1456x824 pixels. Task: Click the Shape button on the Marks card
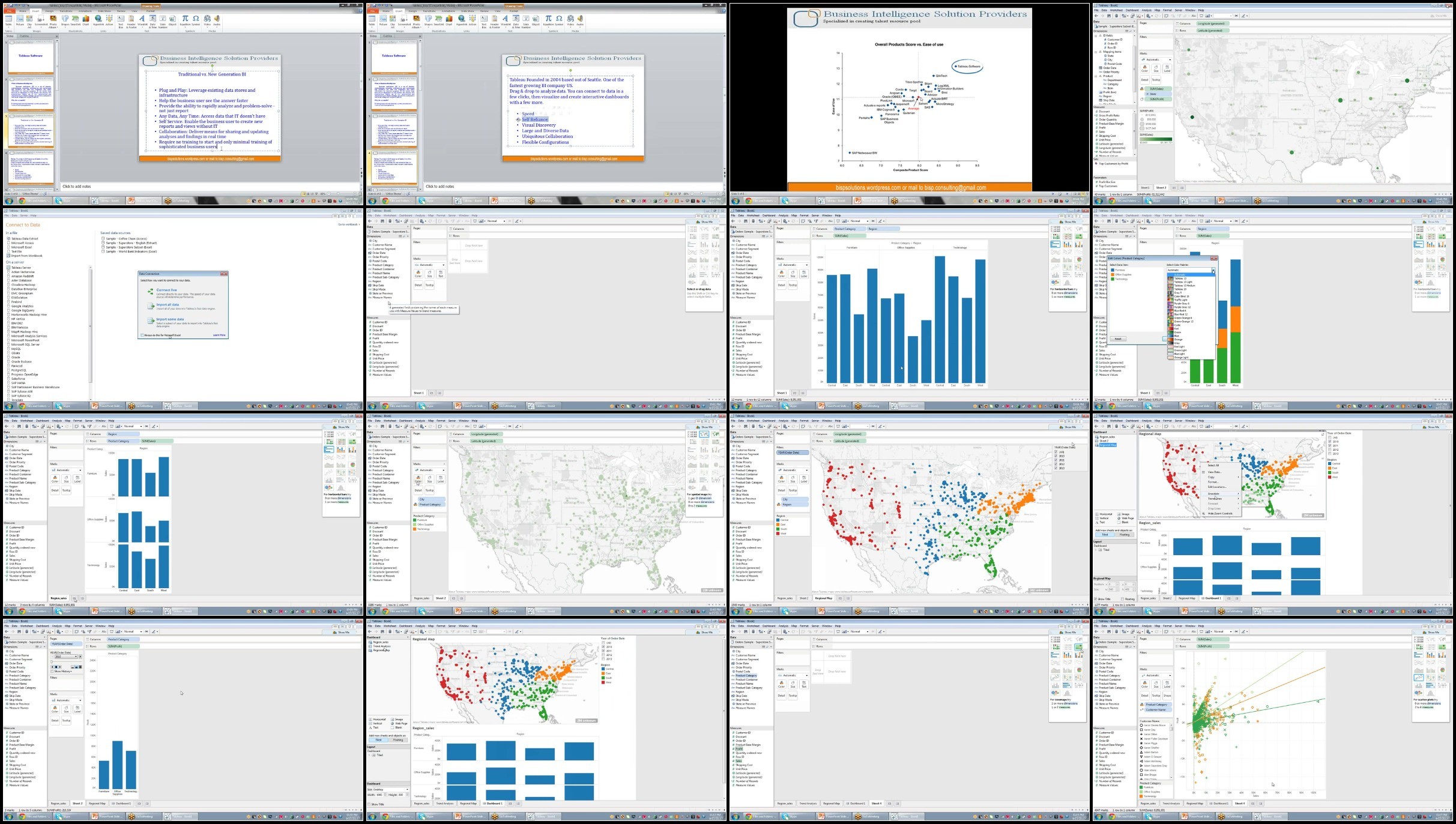coord(1167,695)
